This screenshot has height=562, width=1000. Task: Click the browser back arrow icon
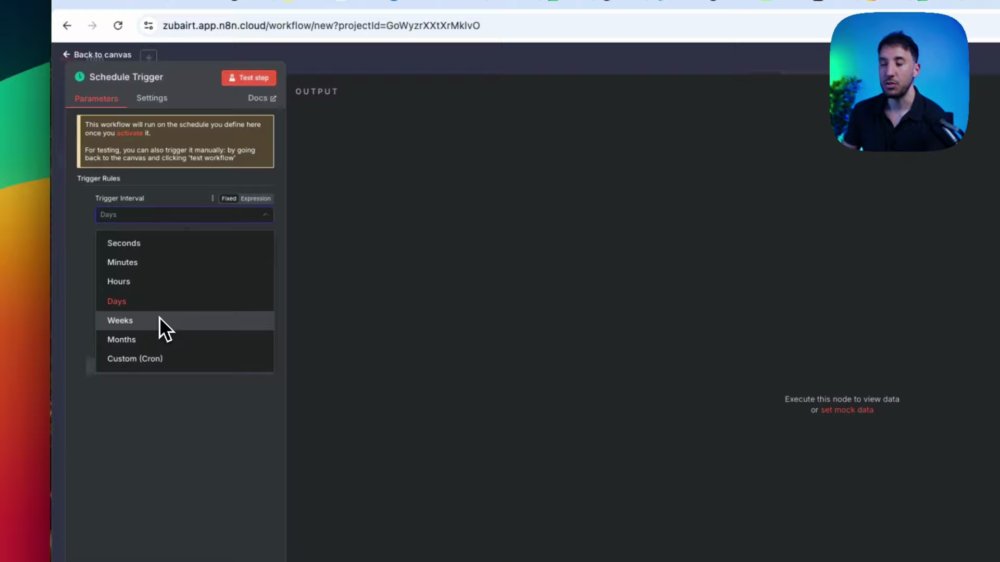[x=67, y=26]
